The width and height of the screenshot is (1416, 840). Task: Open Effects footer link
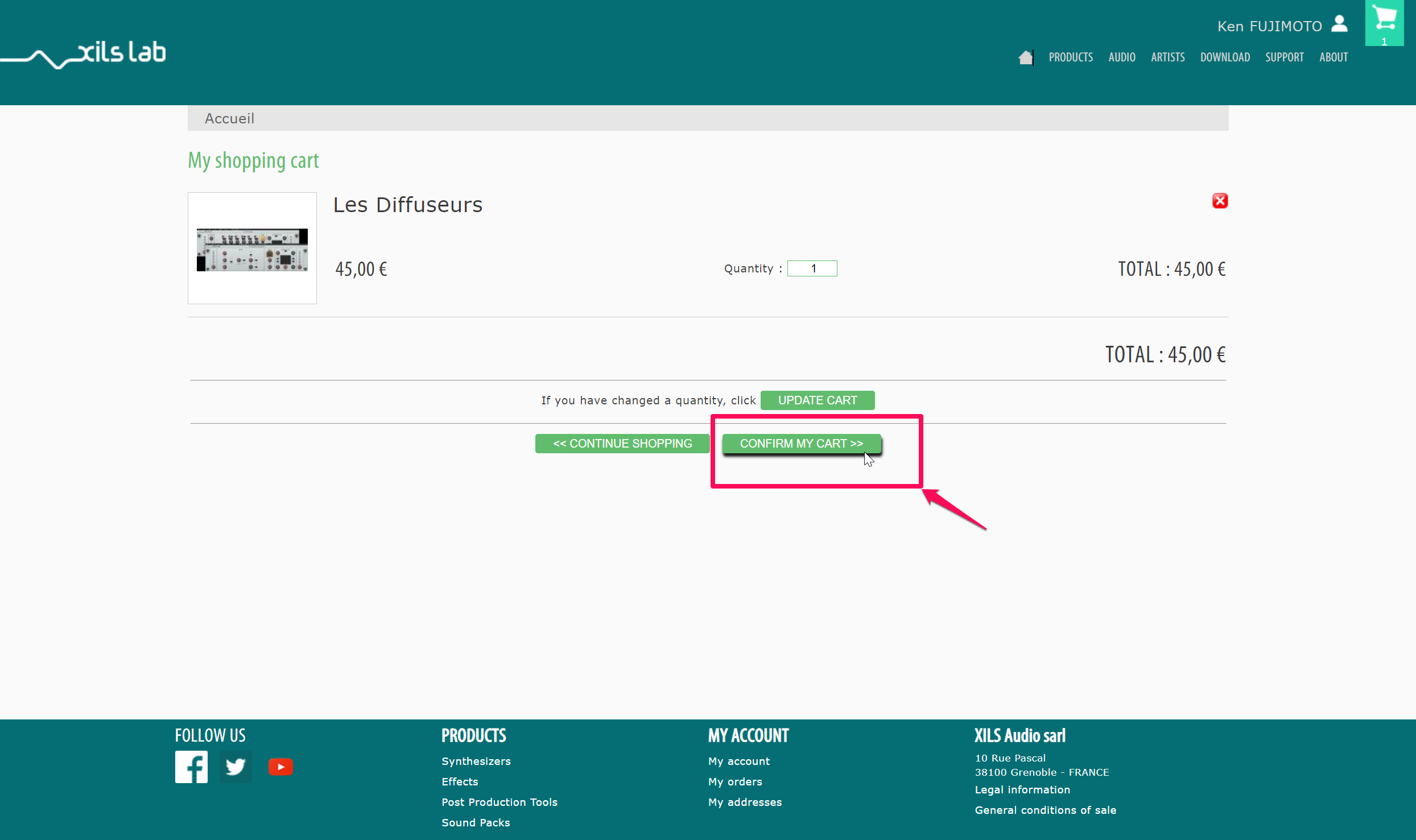(460, 781)
